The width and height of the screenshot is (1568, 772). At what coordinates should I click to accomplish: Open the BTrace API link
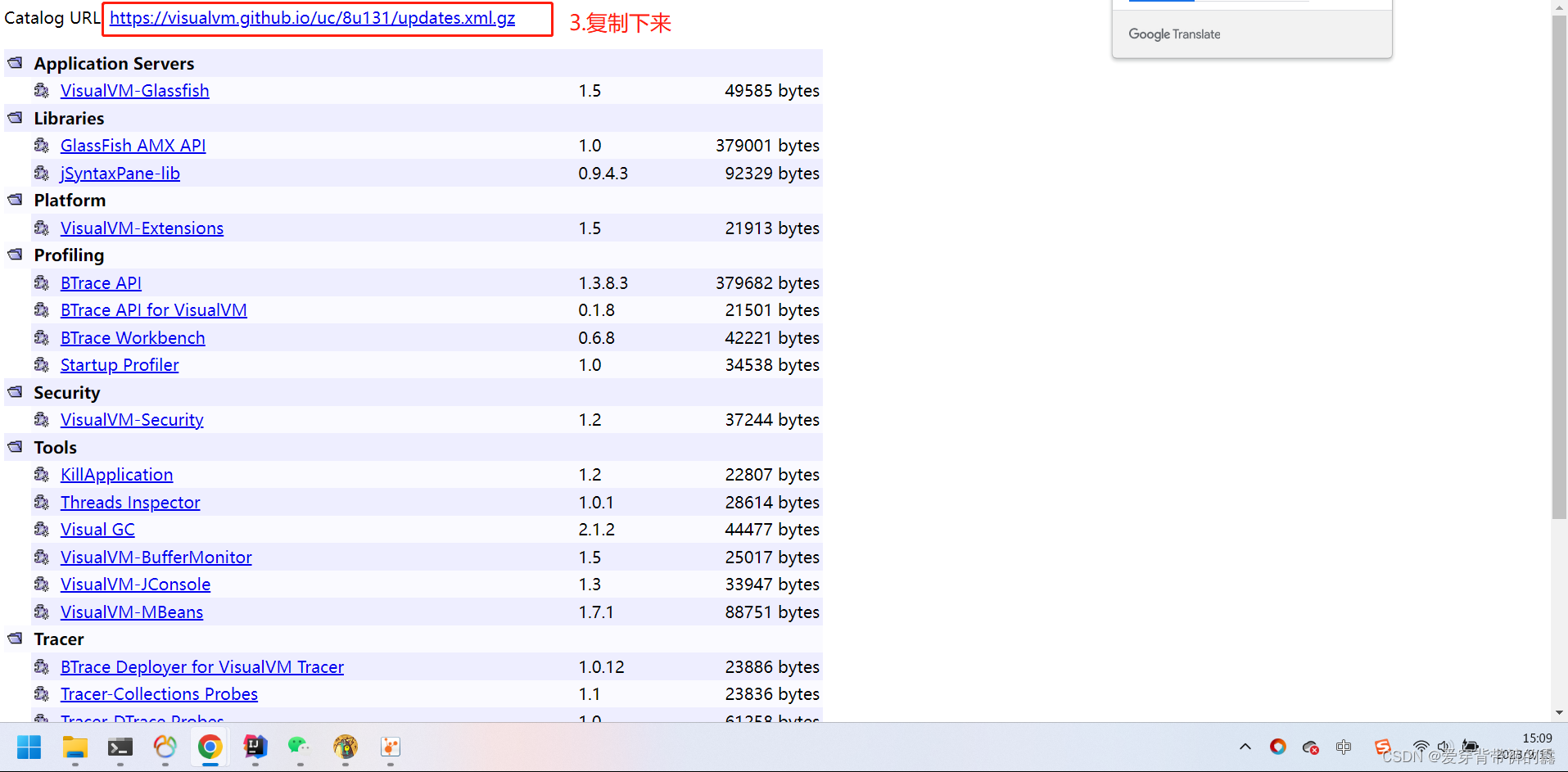tap(101, 283)
